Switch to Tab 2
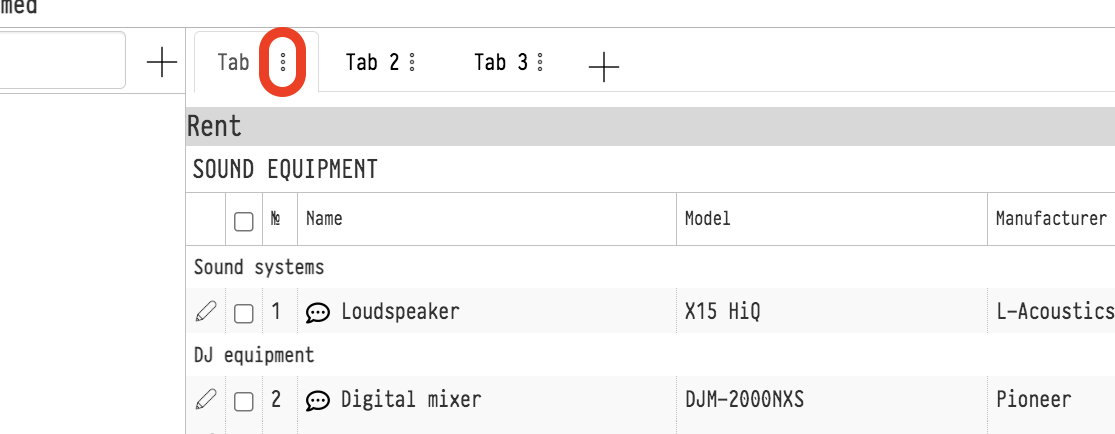The width and height of the screenshot is (1115, 434). (x=372, y=63)
